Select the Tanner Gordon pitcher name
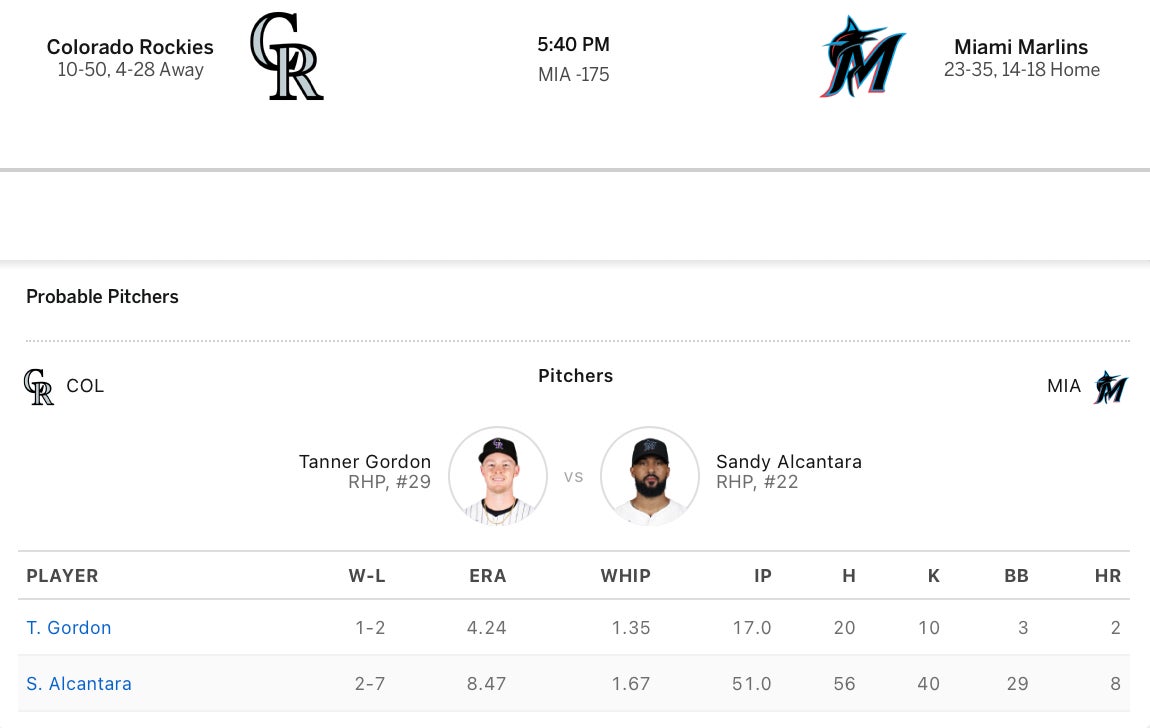 [365, 462]
